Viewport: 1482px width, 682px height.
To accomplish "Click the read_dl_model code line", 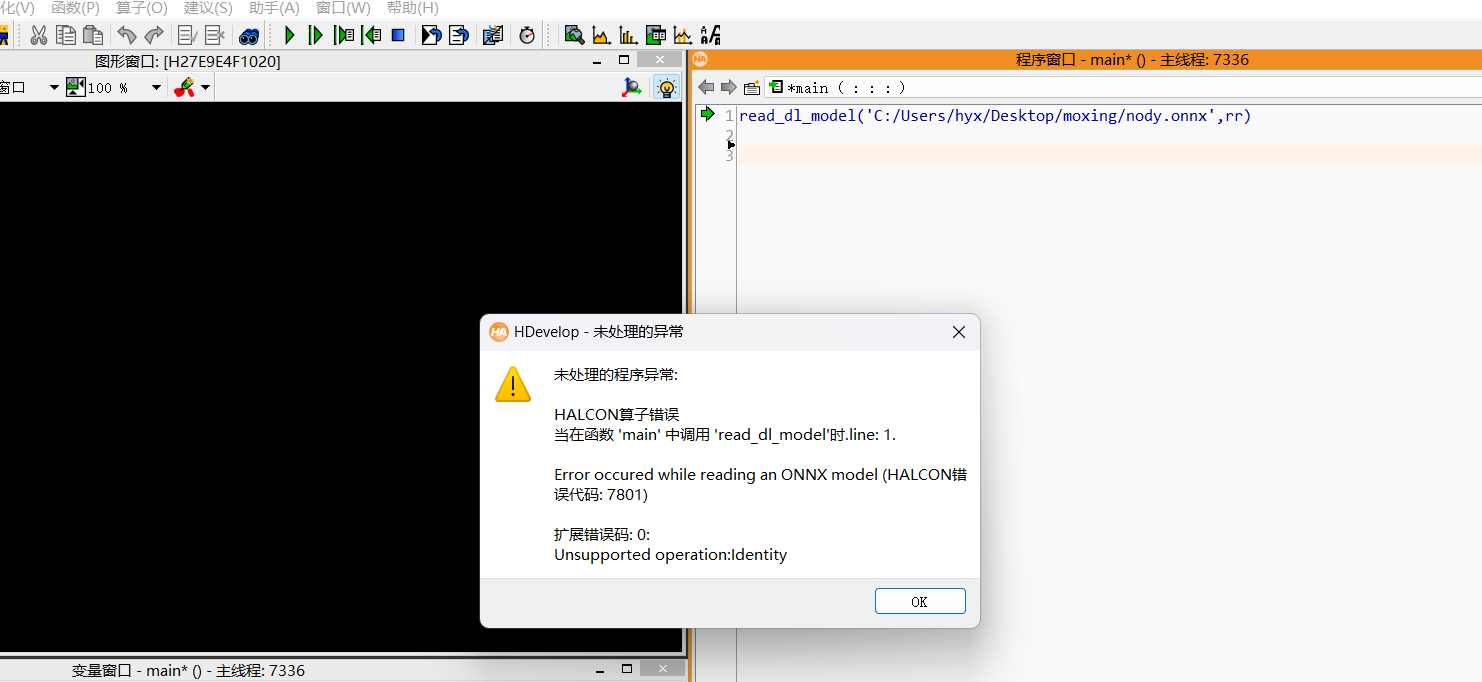I will 995,116.
